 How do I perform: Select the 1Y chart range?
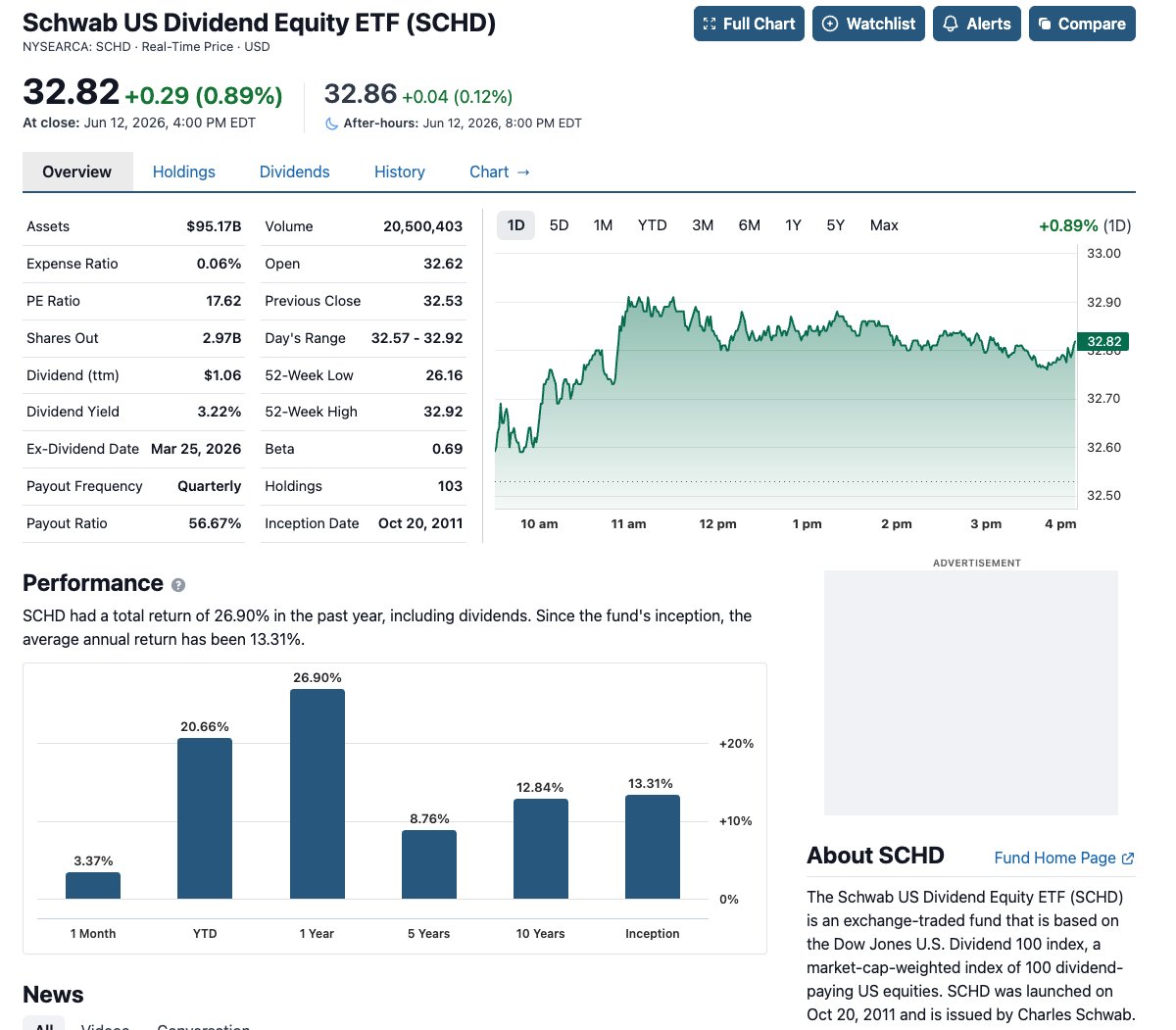tap(794, 225)
